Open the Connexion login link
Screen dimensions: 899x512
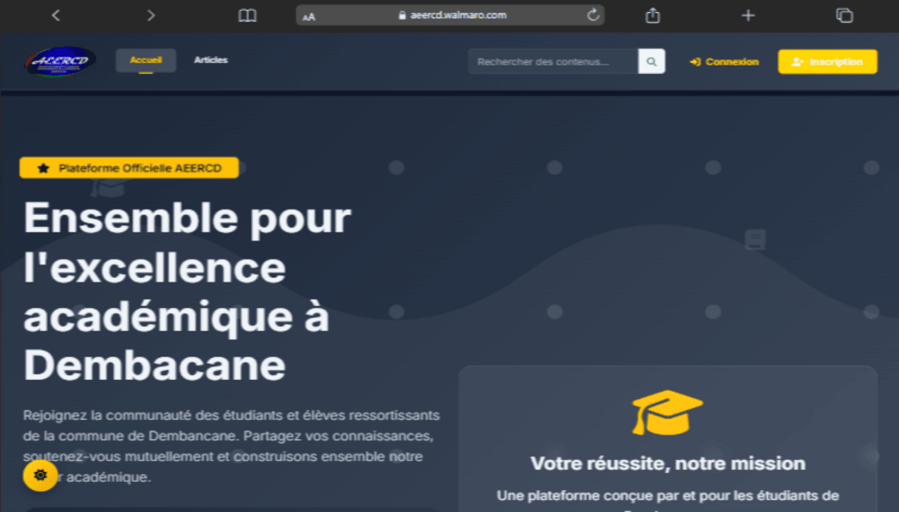point(724,62)
